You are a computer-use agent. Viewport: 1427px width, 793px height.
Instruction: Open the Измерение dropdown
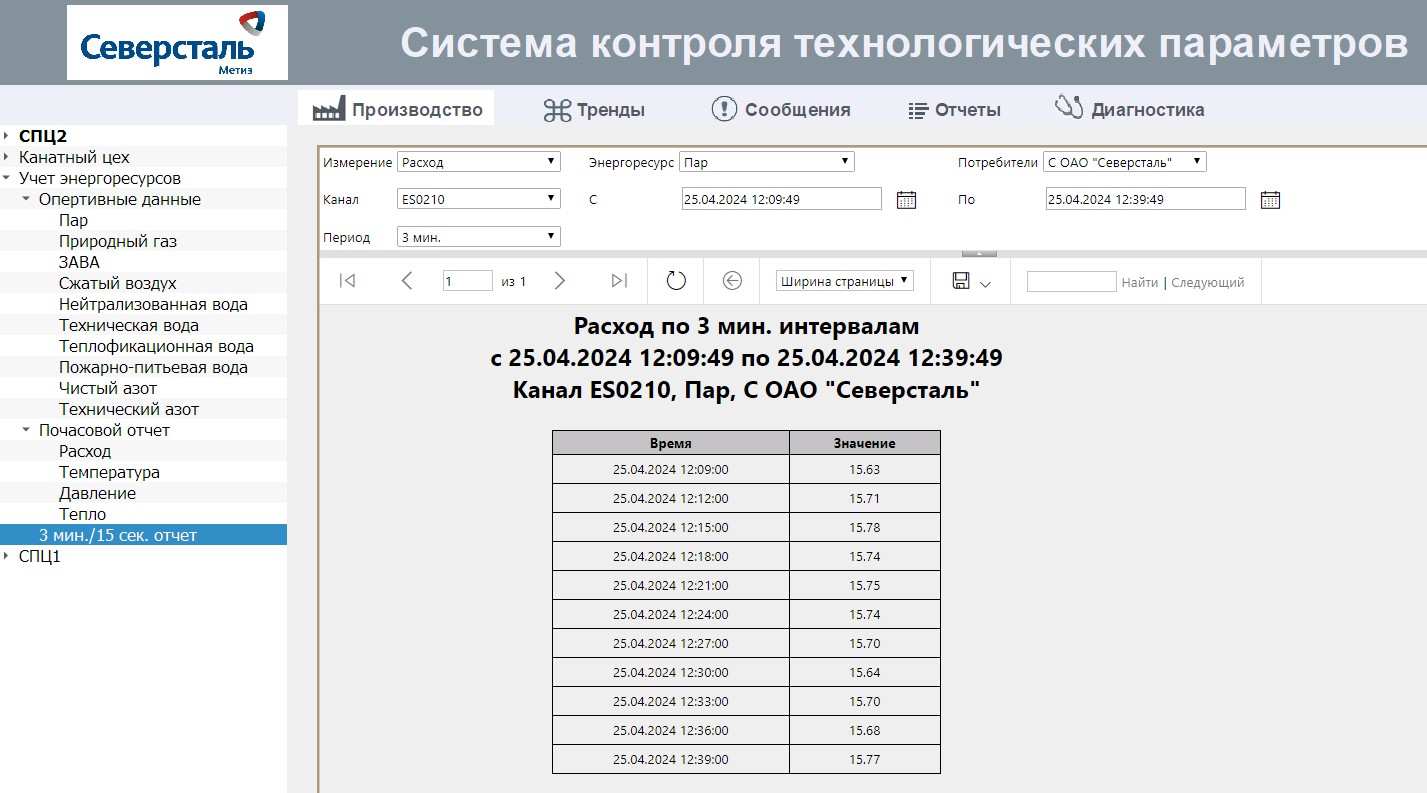pyautogui.click(x=478, y=162)
